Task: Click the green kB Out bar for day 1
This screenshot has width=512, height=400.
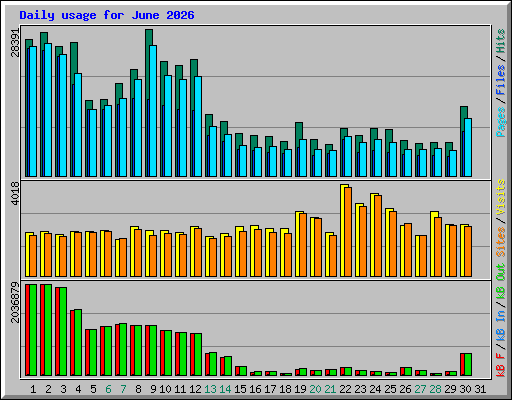Action: pos(33,330)
